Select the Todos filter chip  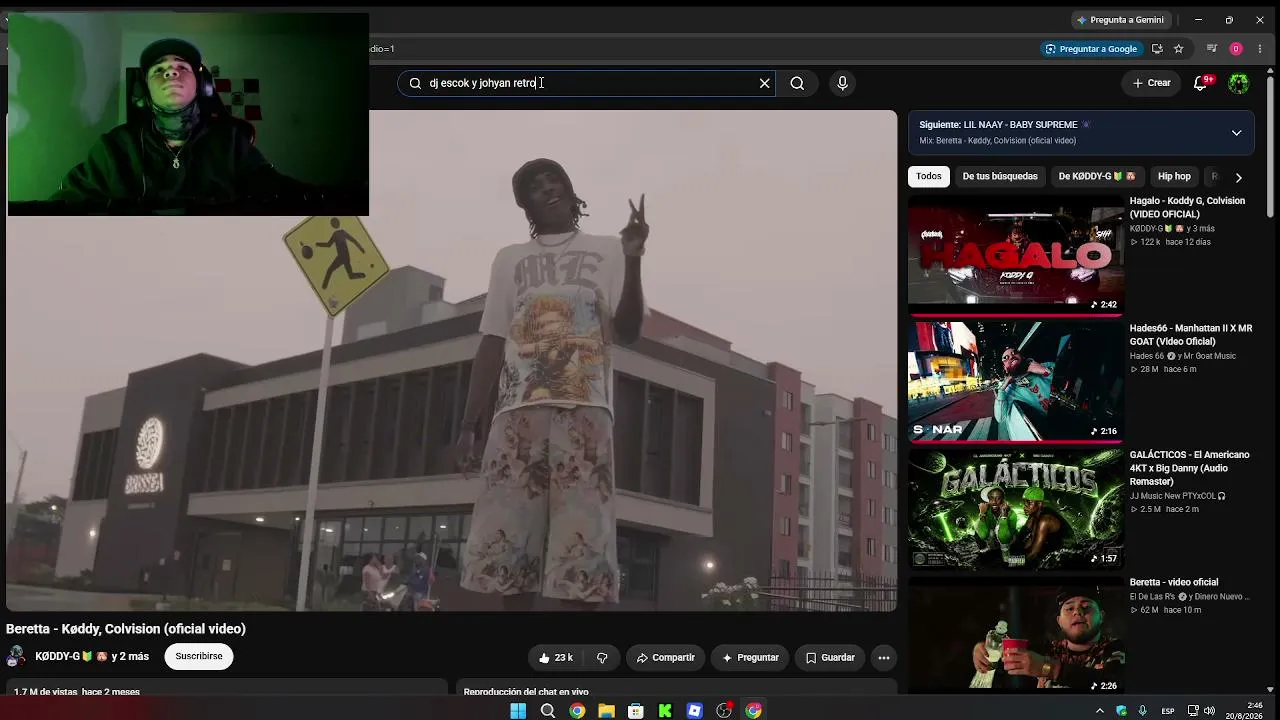[x=929, y=176]
